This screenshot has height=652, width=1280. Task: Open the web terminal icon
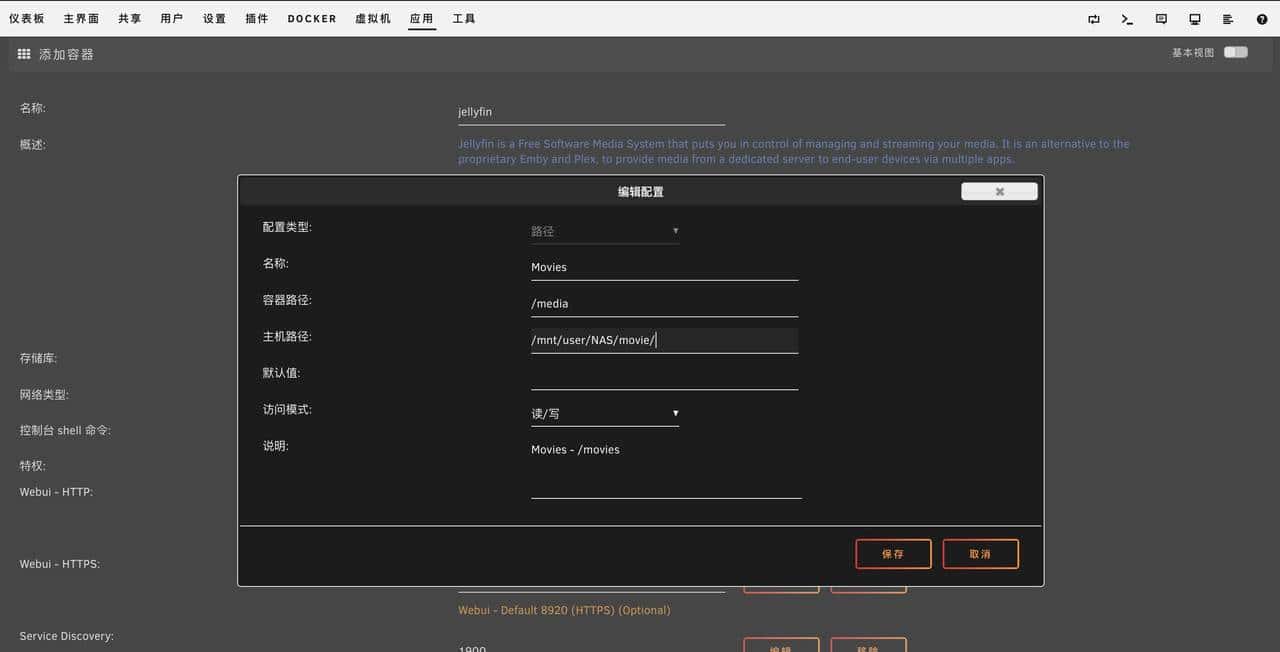coord(1126,18)
